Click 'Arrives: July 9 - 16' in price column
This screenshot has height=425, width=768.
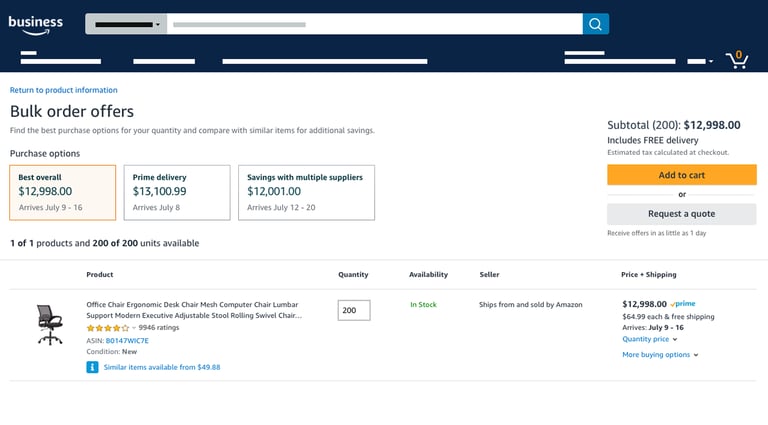[653, 328]
